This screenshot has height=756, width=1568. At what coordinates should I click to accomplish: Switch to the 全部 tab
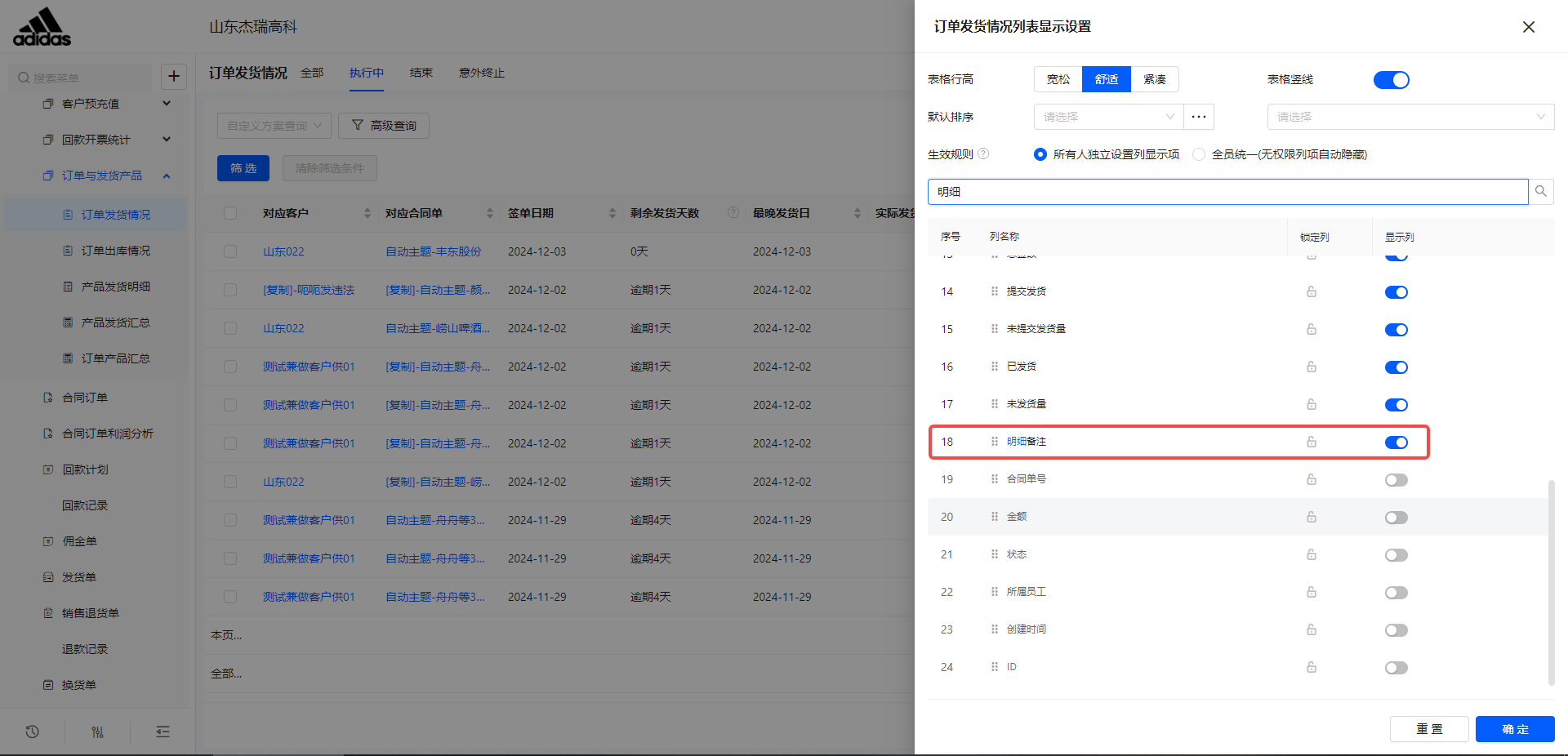click(312, 73)
